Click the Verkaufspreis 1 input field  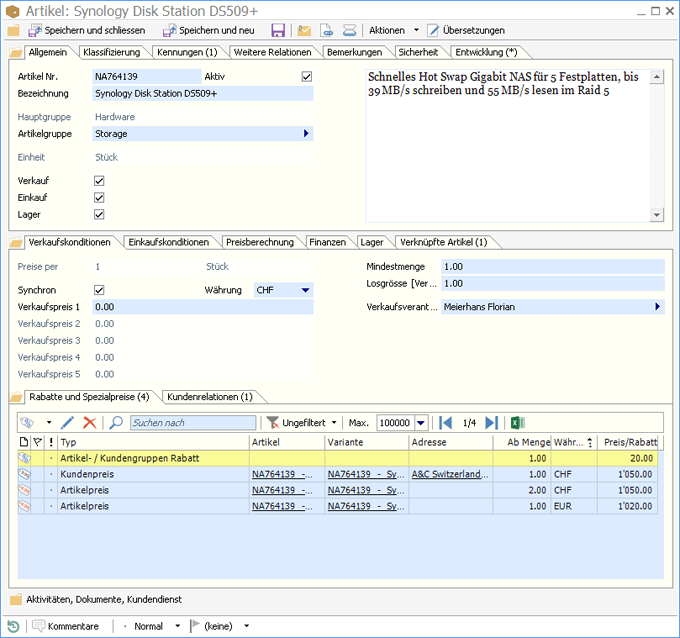pos(203,307)
